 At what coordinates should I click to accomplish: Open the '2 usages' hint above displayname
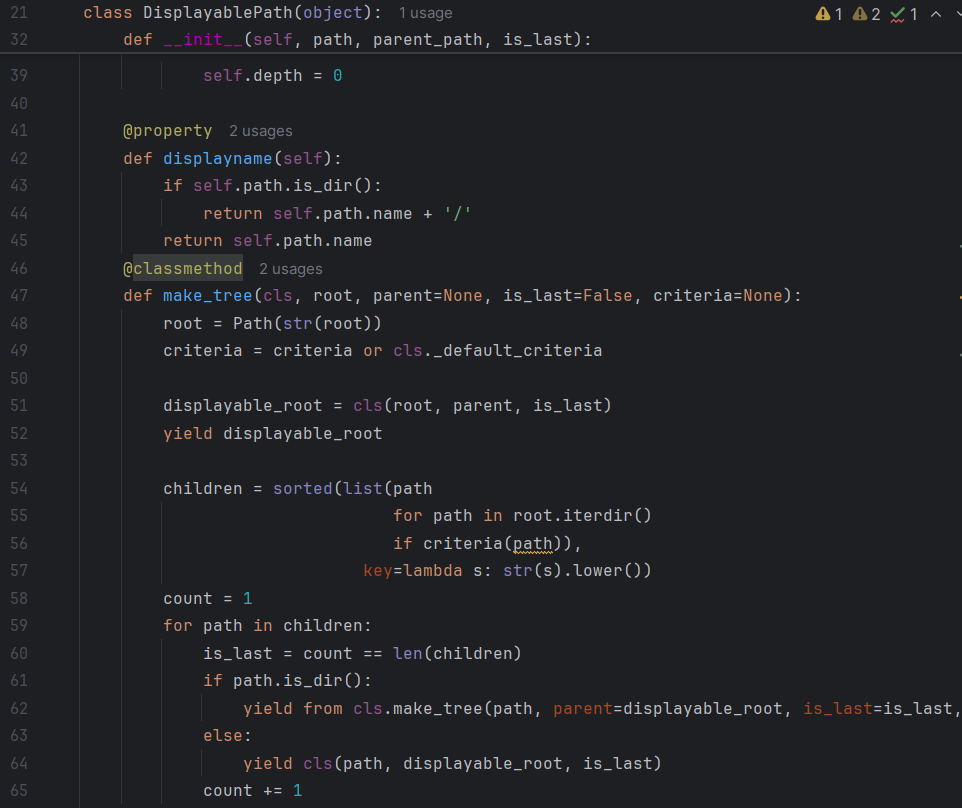tap(260, 130)
